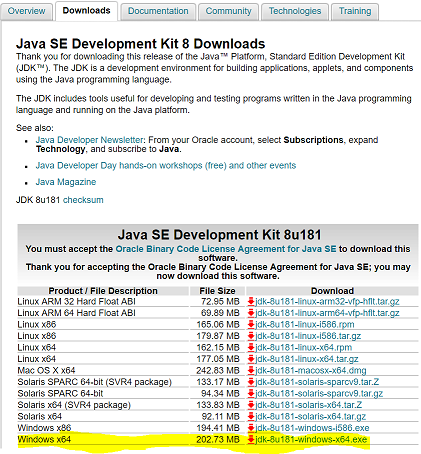Open the Documentation tab

(x=158, y=11)
